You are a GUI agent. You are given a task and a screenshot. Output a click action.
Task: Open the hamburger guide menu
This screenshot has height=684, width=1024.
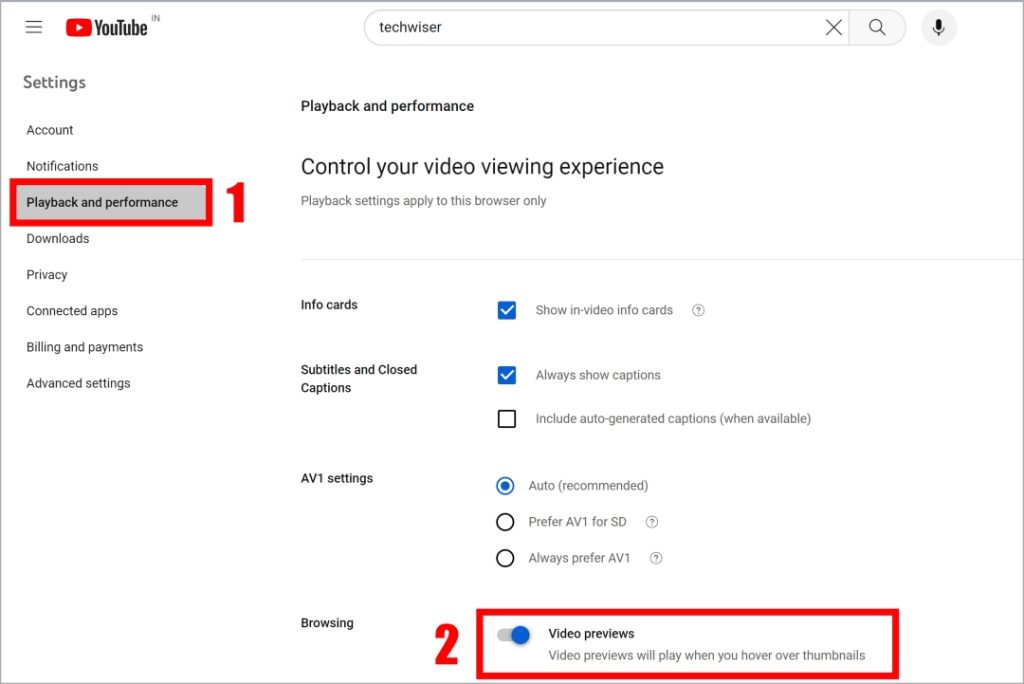(x=34, y=27)
